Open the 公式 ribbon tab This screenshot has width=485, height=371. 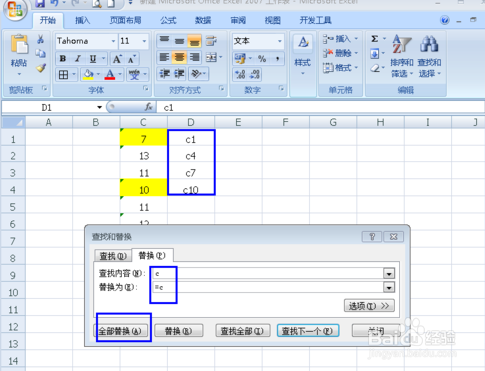click(168, 20)
